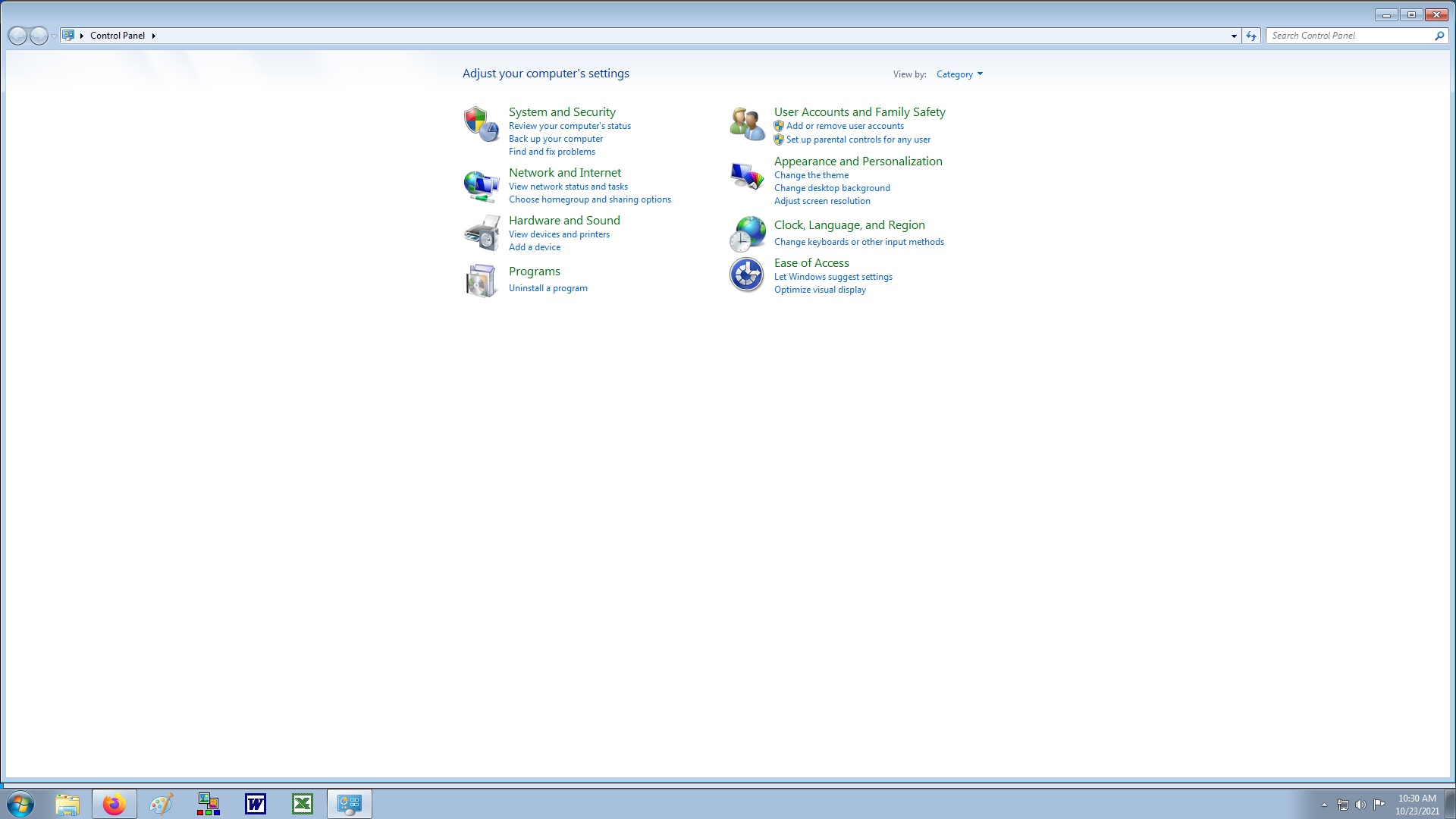
Task: Open Network and Internet heading
Action: (565, 173)
